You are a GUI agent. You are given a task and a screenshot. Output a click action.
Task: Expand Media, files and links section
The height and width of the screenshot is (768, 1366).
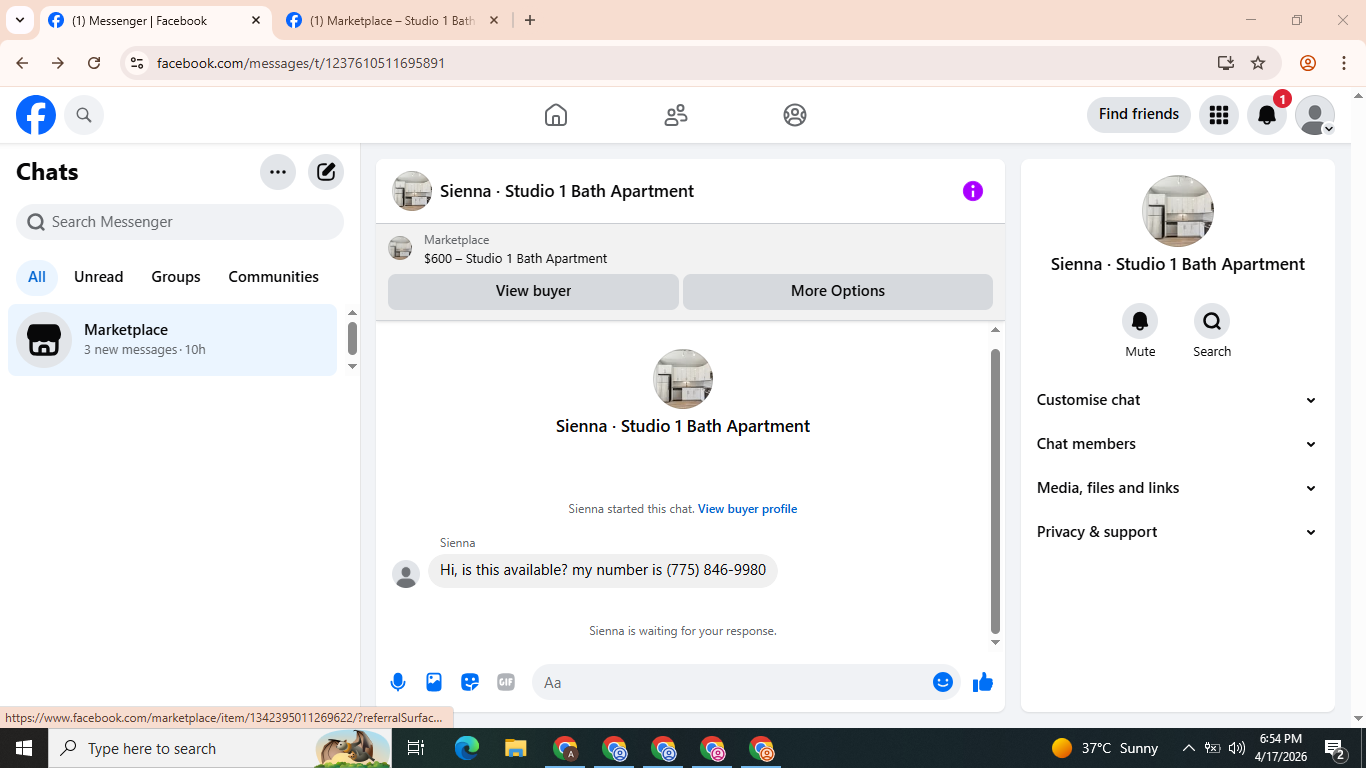click(x=1178, y=488)
